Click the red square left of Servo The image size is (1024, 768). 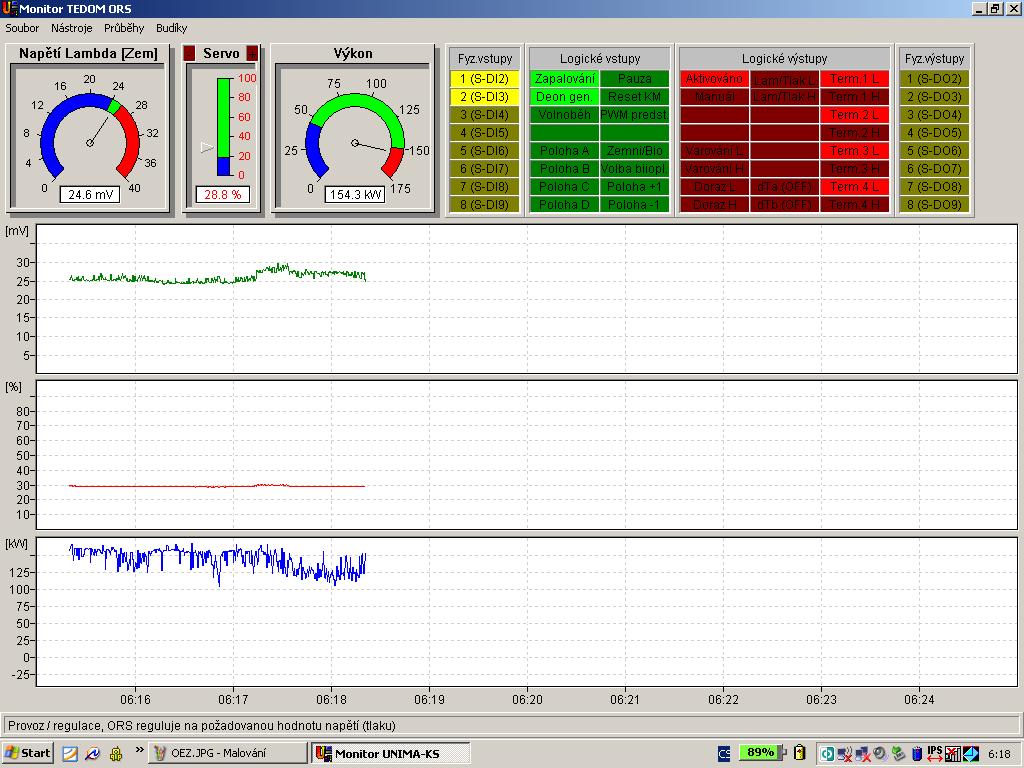190,53
